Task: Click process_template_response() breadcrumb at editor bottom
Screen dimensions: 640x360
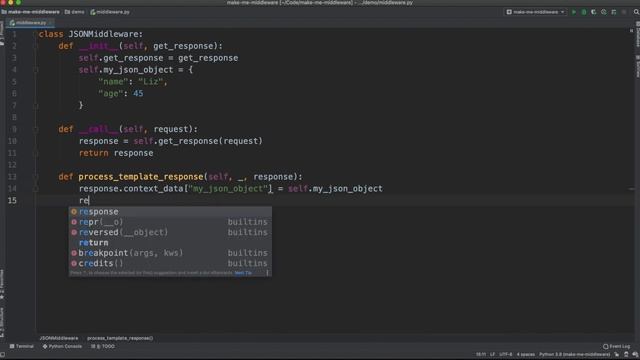Action: pos(120,338)
